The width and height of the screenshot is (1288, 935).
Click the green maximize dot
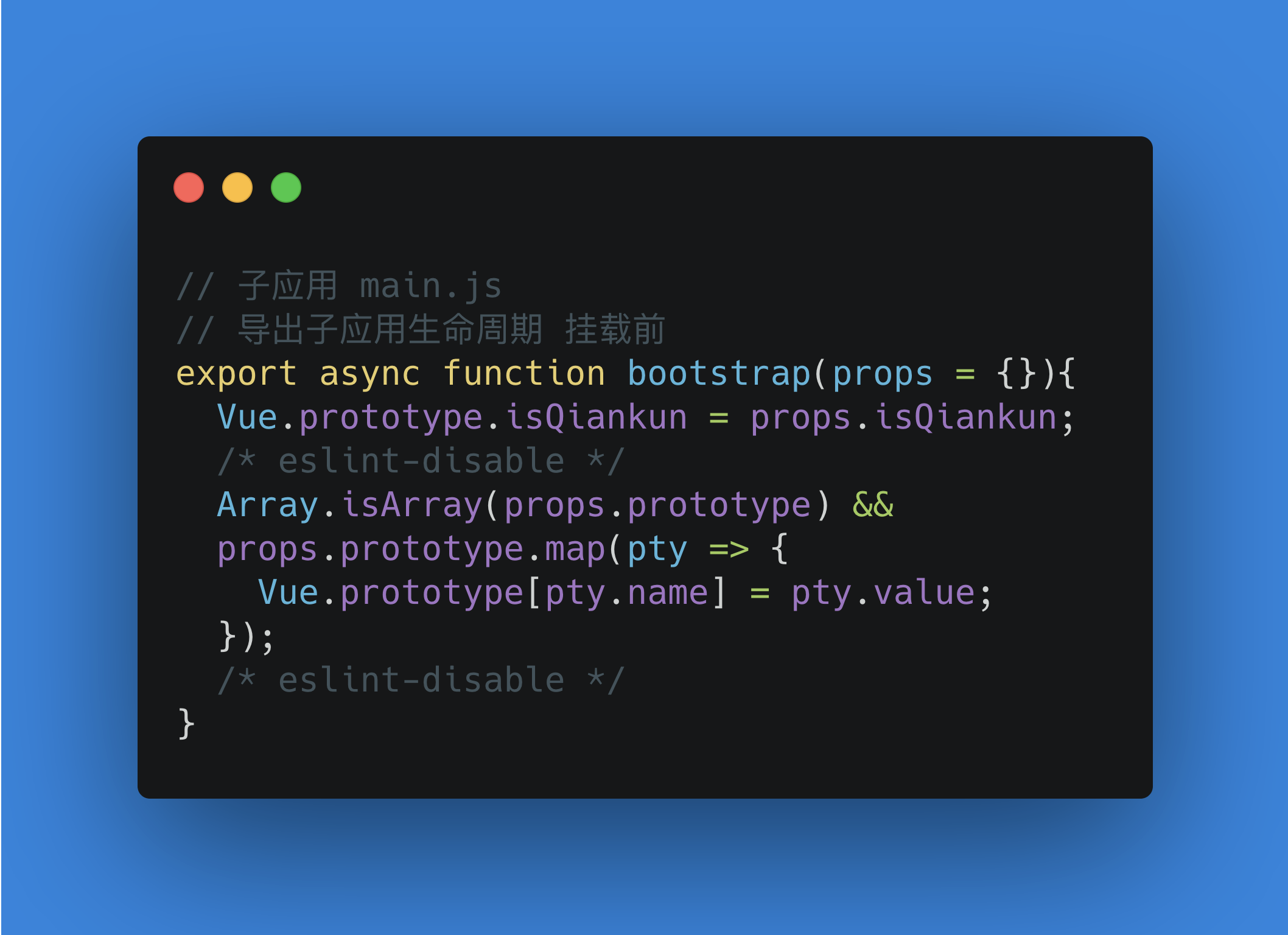[x=286, y=187]
